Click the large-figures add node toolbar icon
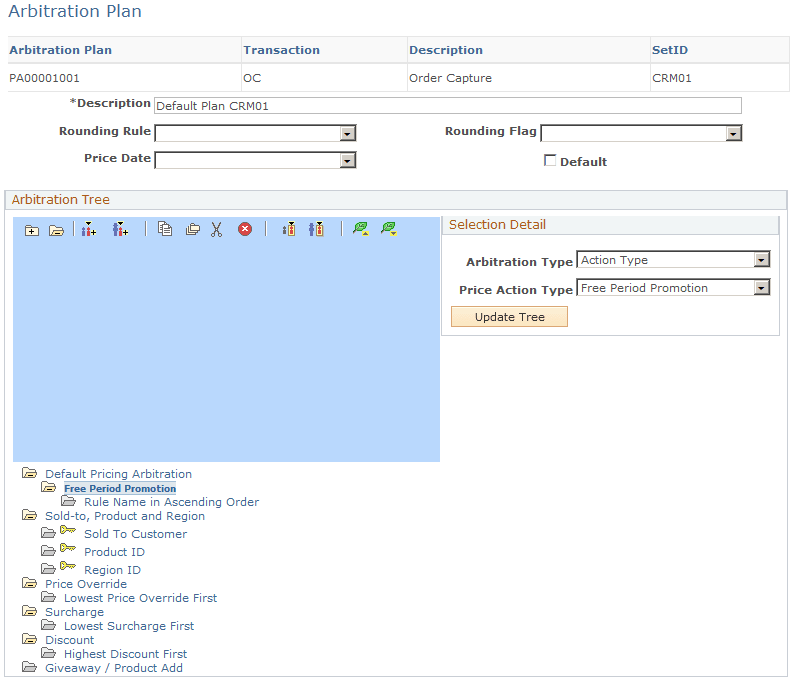Viewport: 793px width, 680px height. coord(120,230)
